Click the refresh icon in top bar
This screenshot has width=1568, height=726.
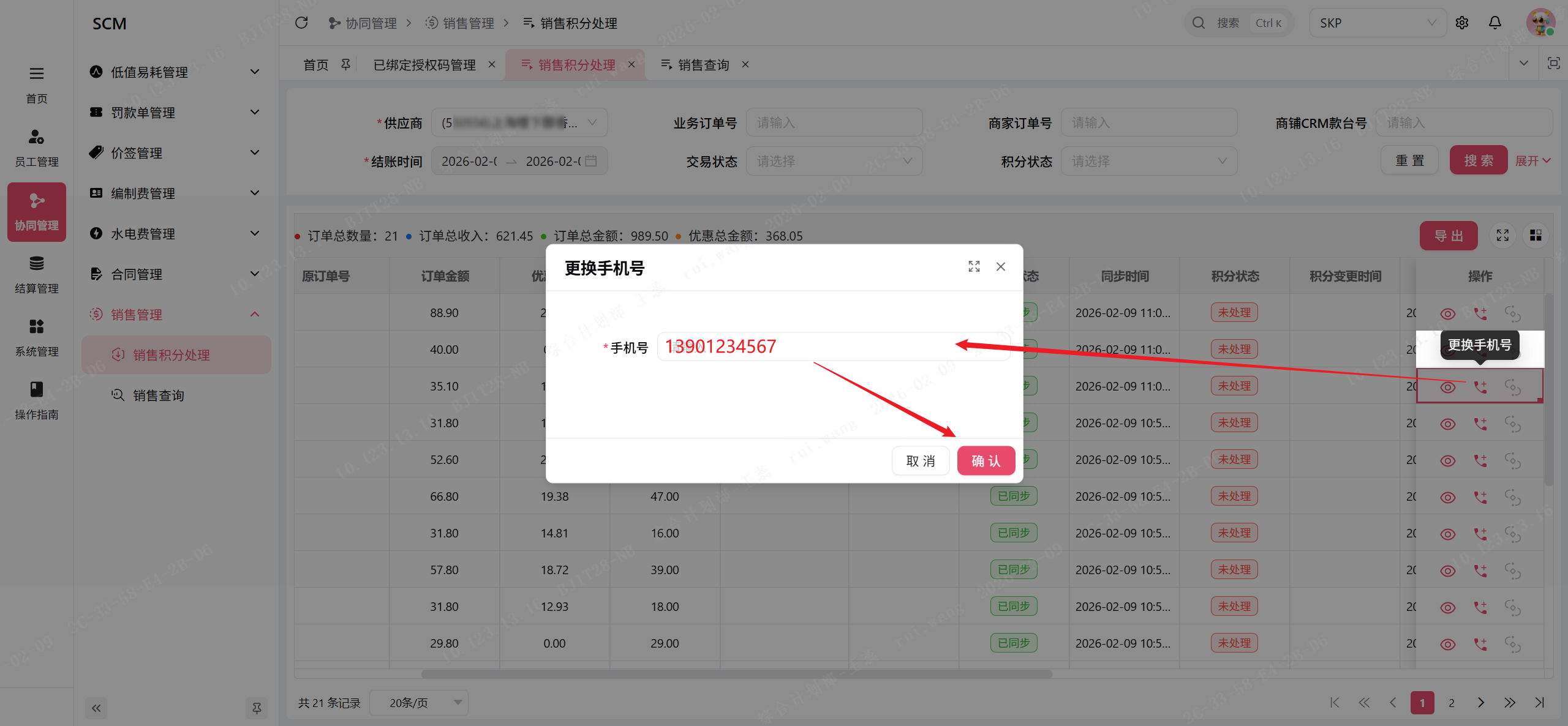(301, 23)
